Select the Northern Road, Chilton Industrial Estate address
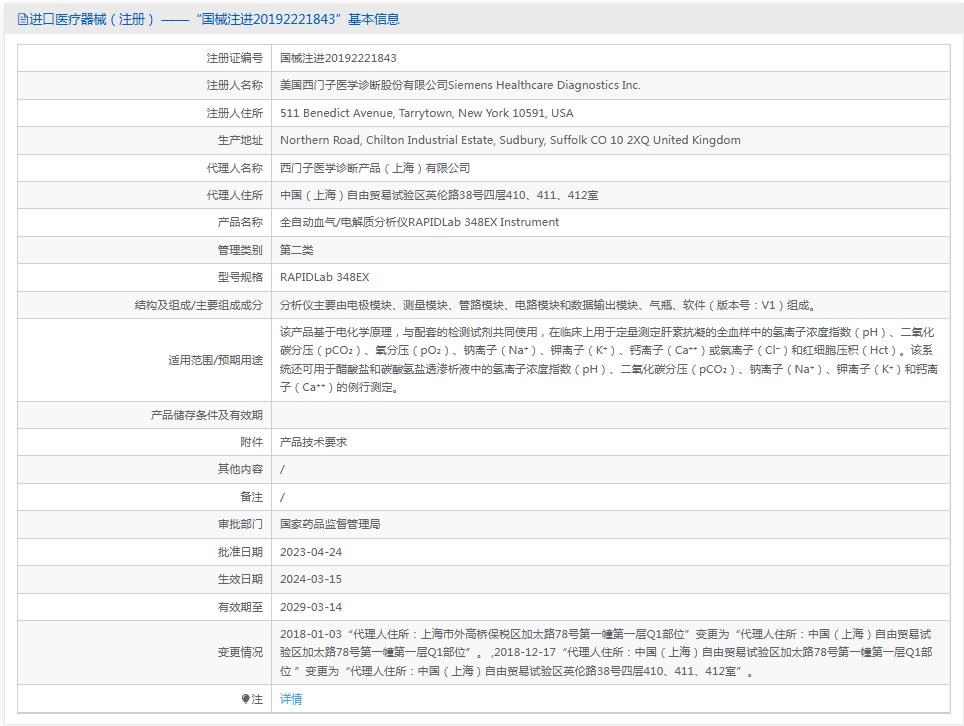 pyautogui.click(x=510, y=140)
